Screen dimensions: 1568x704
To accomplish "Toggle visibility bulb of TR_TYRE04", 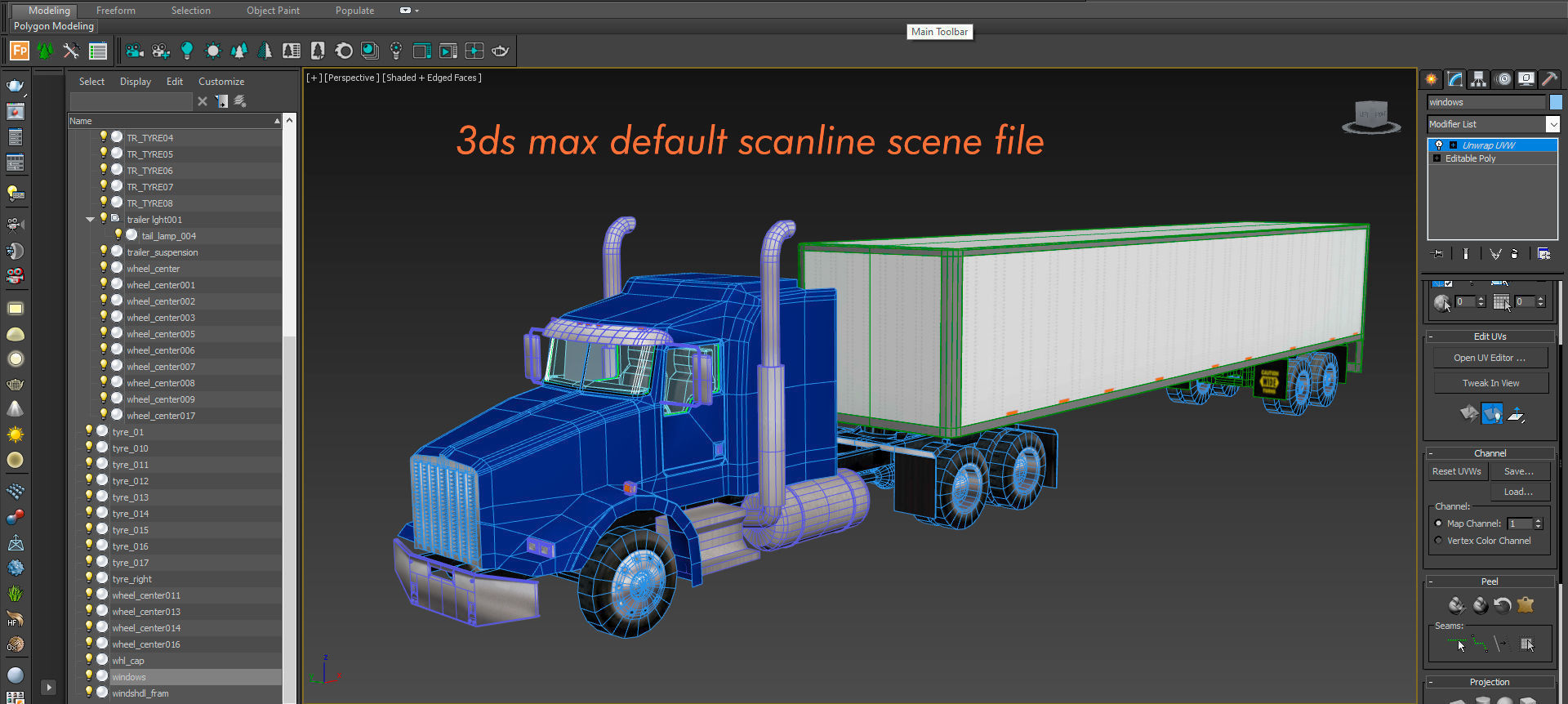I will 104,137.
